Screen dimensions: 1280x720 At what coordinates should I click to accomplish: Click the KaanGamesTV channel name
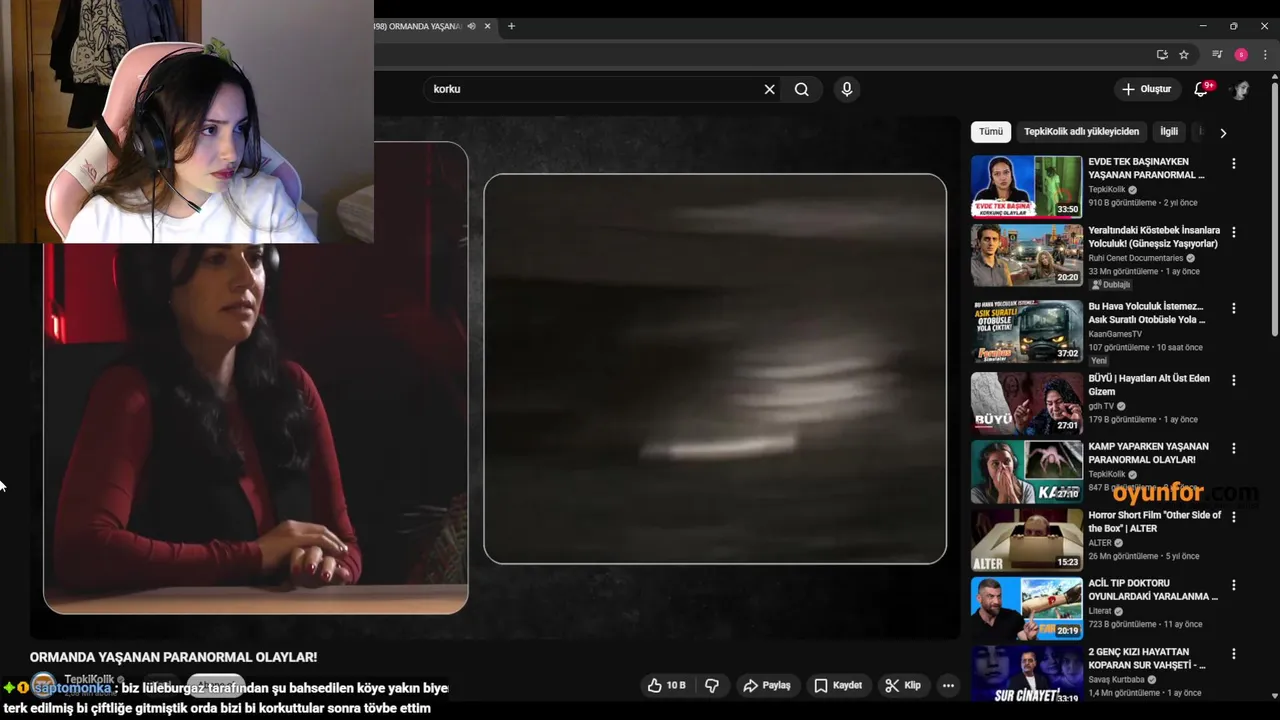[1115, 334]
